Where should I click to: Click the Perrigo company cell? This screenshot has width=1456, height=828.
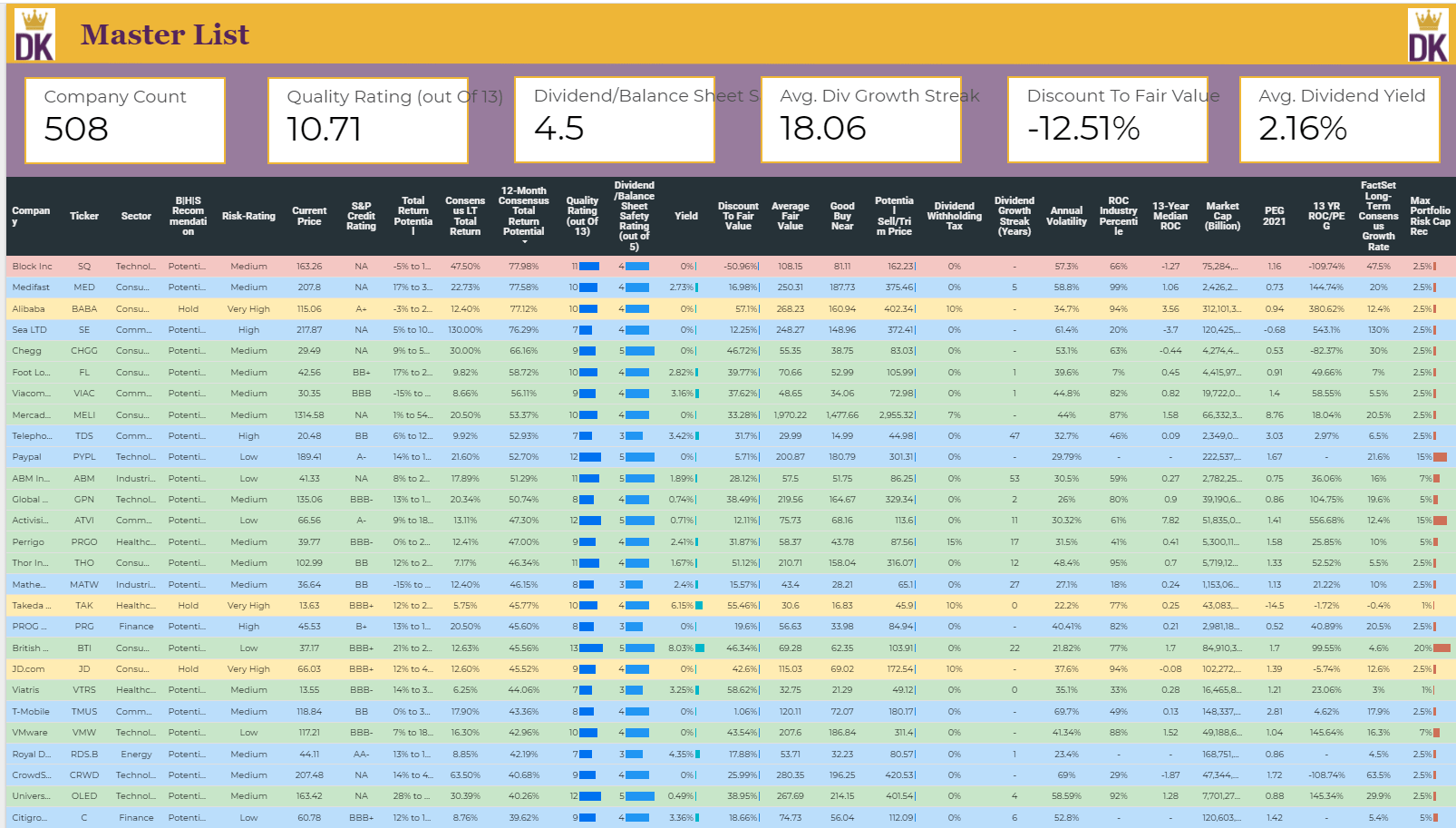pyautogui.click(x=28, y=542)
